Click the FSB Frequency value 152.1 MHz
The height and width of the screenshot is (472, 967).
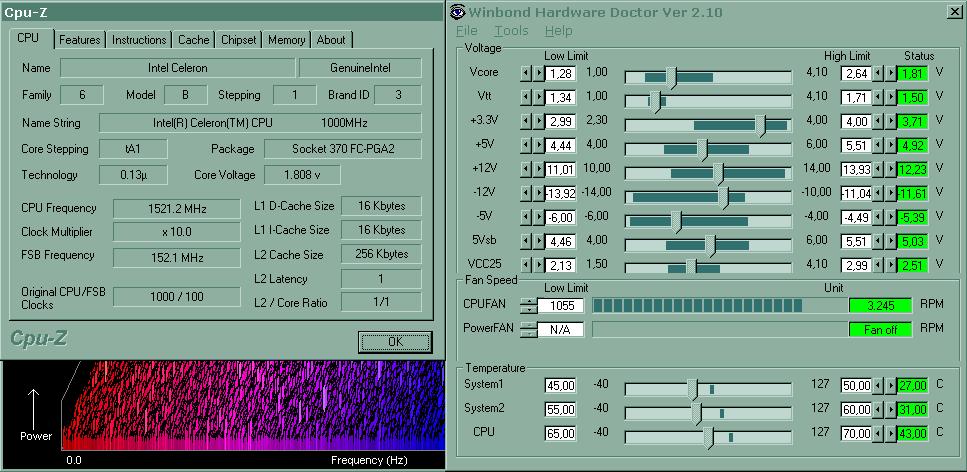pos(177,257)
